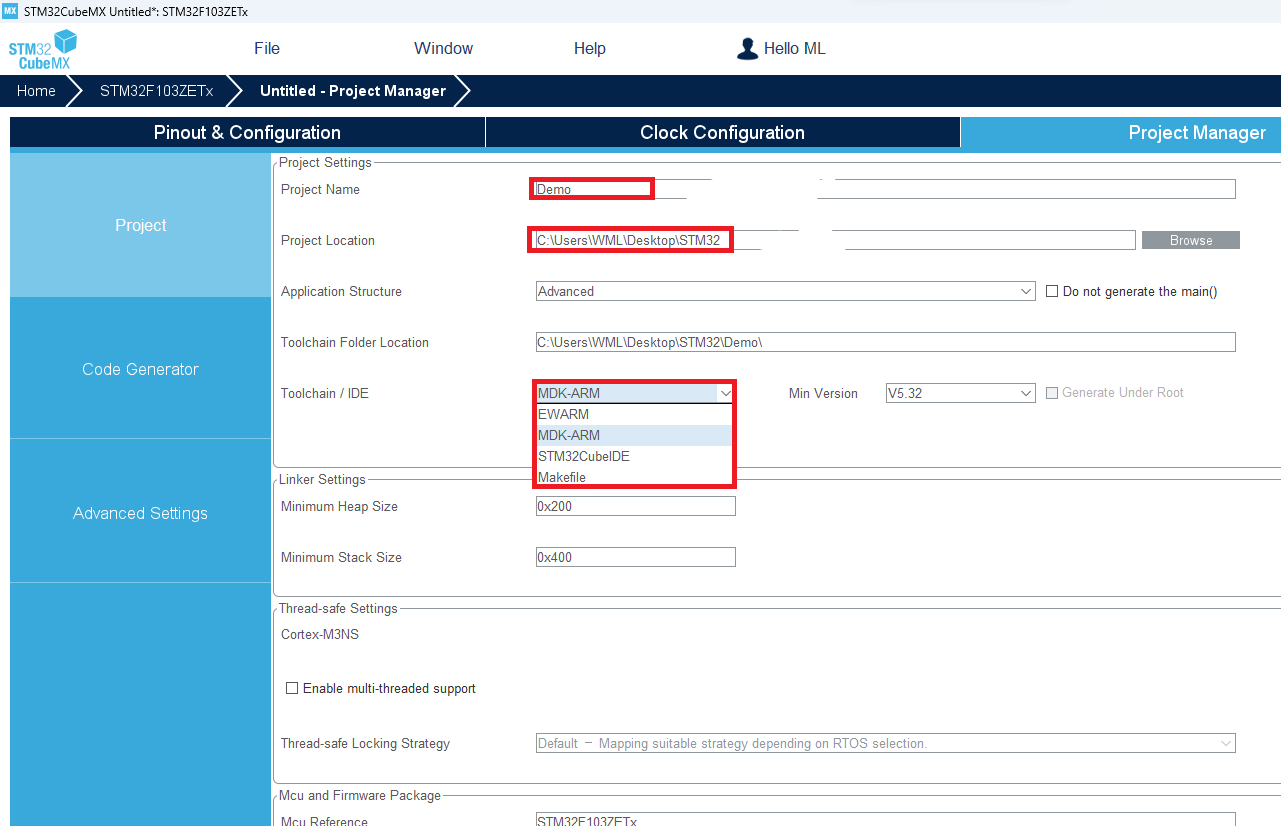Click the STM32CubeMX logo icon
The width and height of the screenshot is (1281, 826).
click(43, 50)
